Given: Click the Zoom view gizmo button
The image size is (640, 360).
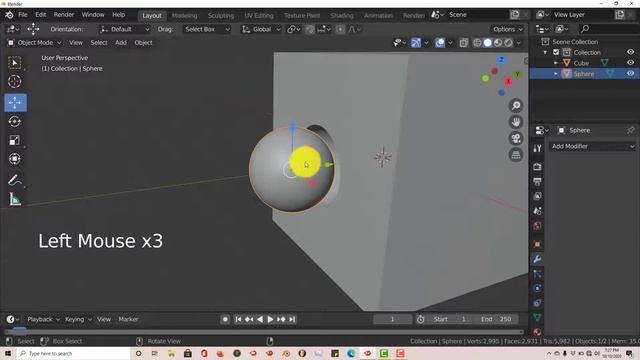Looking at the screenshot, I should click(x=516, y=106).
